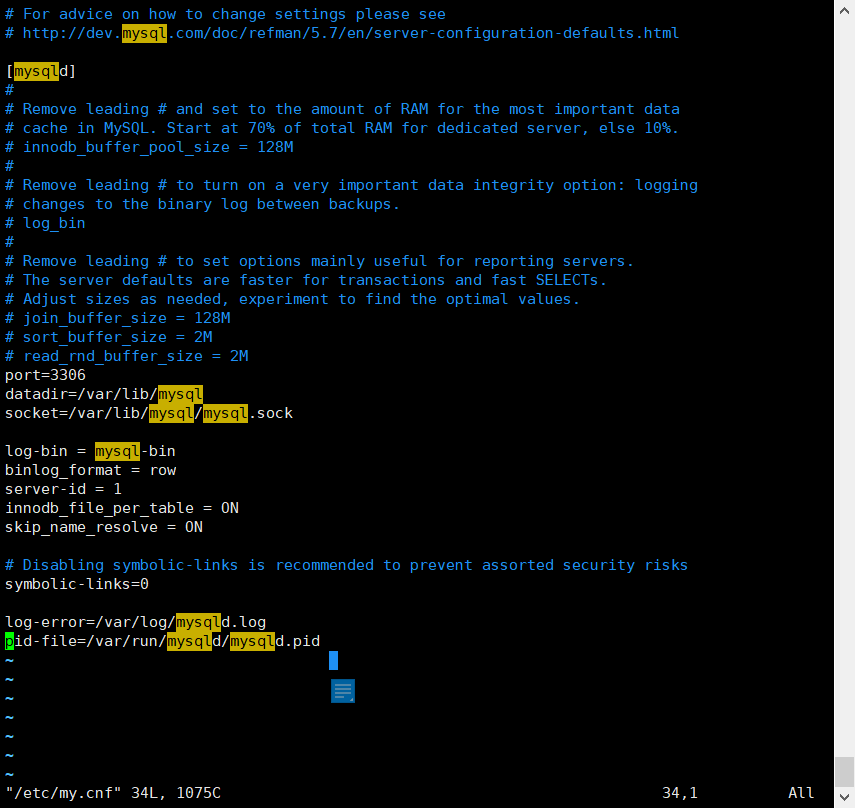This screenshot has height=808, width=855.
Task: Click the highlighted mysqld in pid-file path
Action: coord(189,640)
